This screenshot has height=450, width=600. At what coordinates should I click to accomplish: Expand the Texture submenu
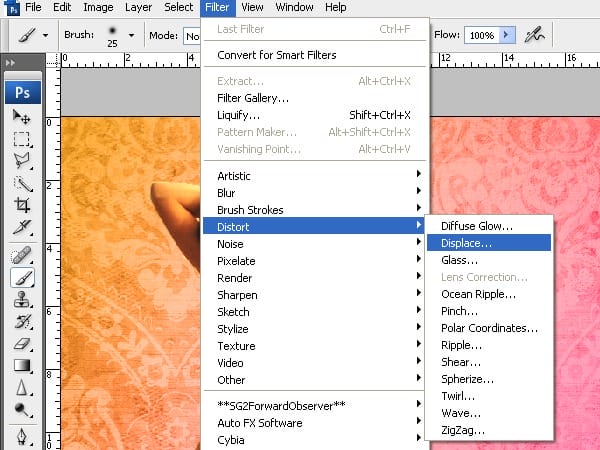point(315,346)
